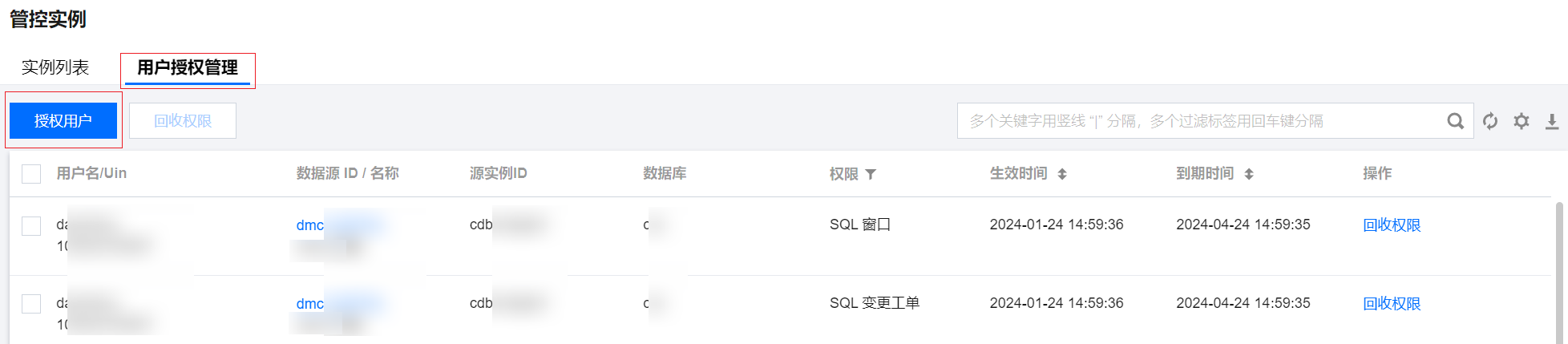
Task: Revoke permission for SQL 变更工单 row
Action: pyautogui.click(x=1392, y=304)
